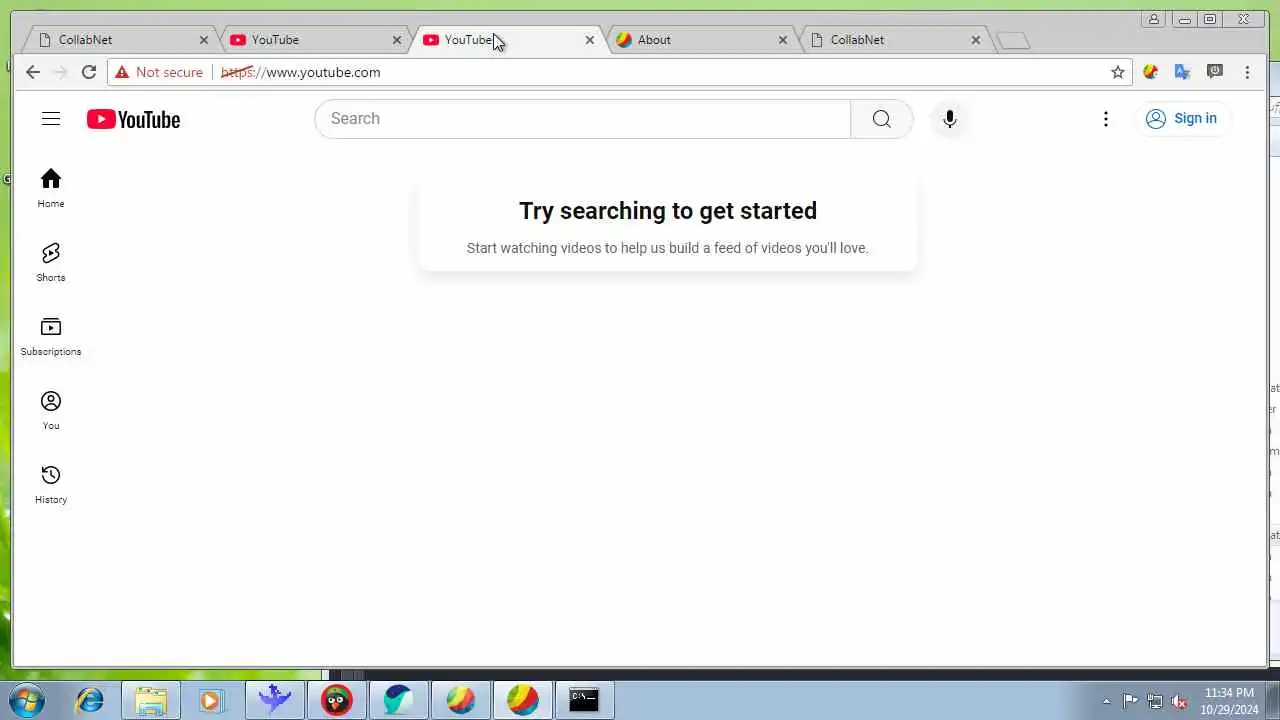The height and width of the screenshot is (720, 1280).
Task: Click the Sign in button
Action: click(x=1182, y=118)
